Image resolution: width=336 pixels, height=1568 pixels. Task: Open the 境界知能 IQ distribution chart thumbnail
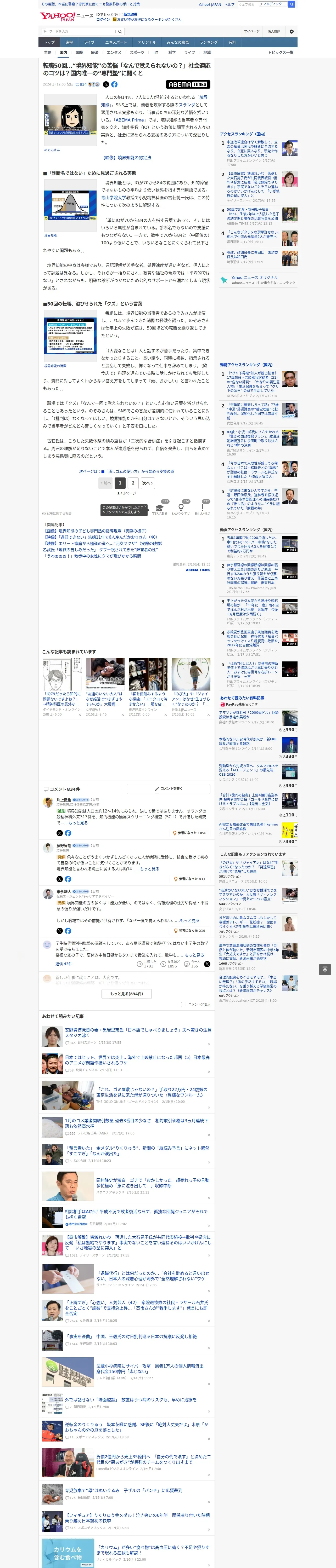click(70, 206)
